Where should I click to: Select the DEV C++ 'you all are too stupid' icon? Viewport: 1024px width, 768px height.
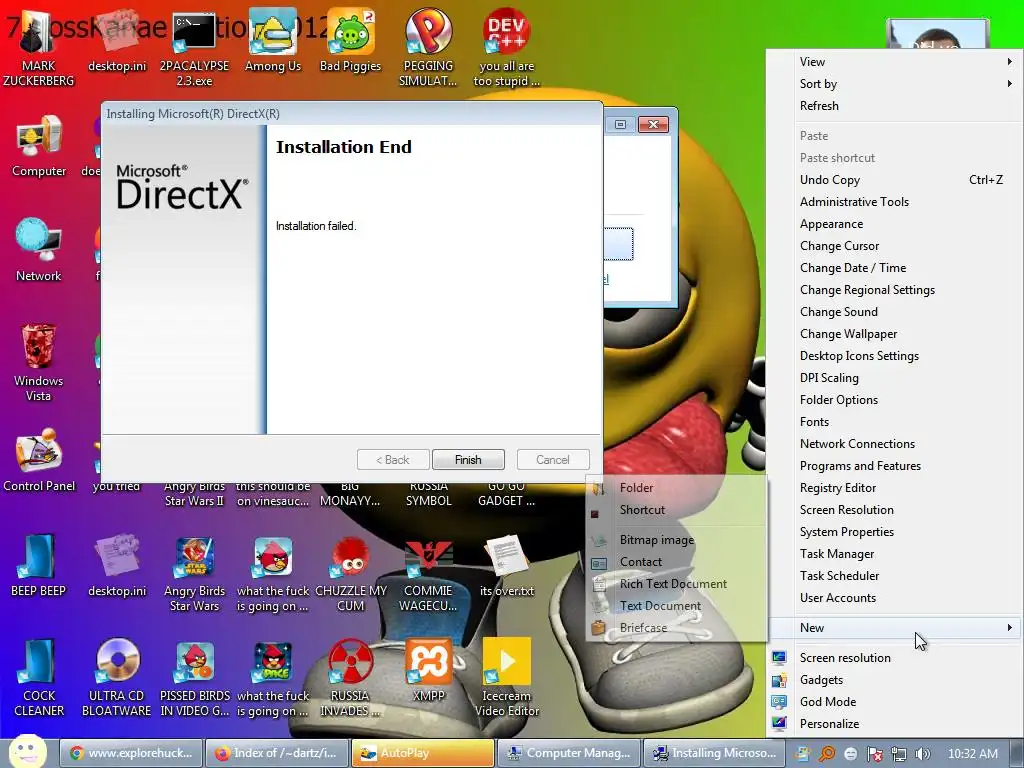(506, 46)
